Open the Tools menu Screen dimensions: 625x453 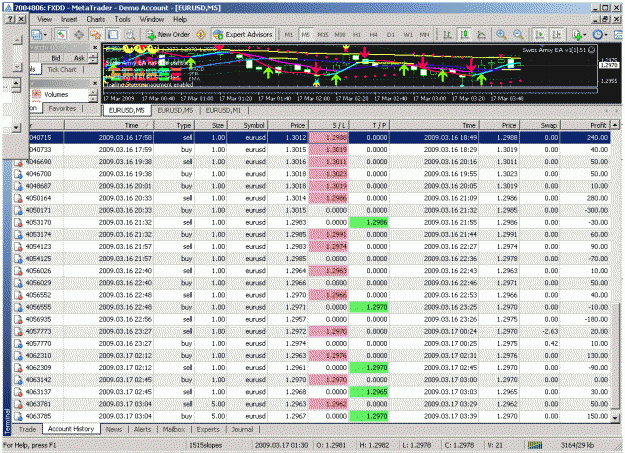point(122,19)
